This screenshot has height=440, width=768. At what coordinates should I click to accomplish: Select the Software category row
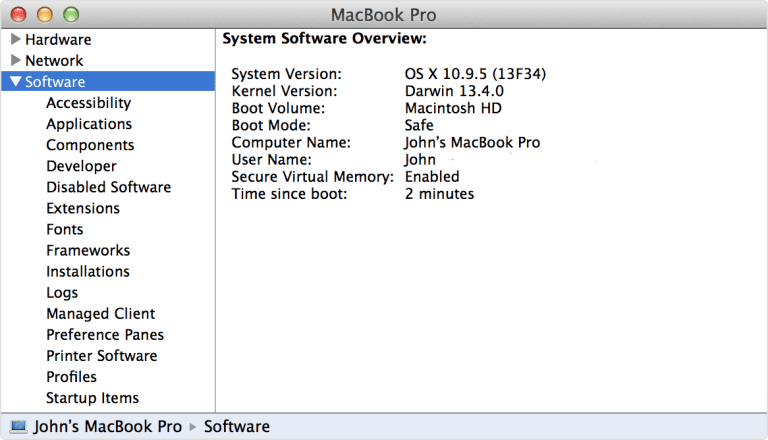(108, 81)
